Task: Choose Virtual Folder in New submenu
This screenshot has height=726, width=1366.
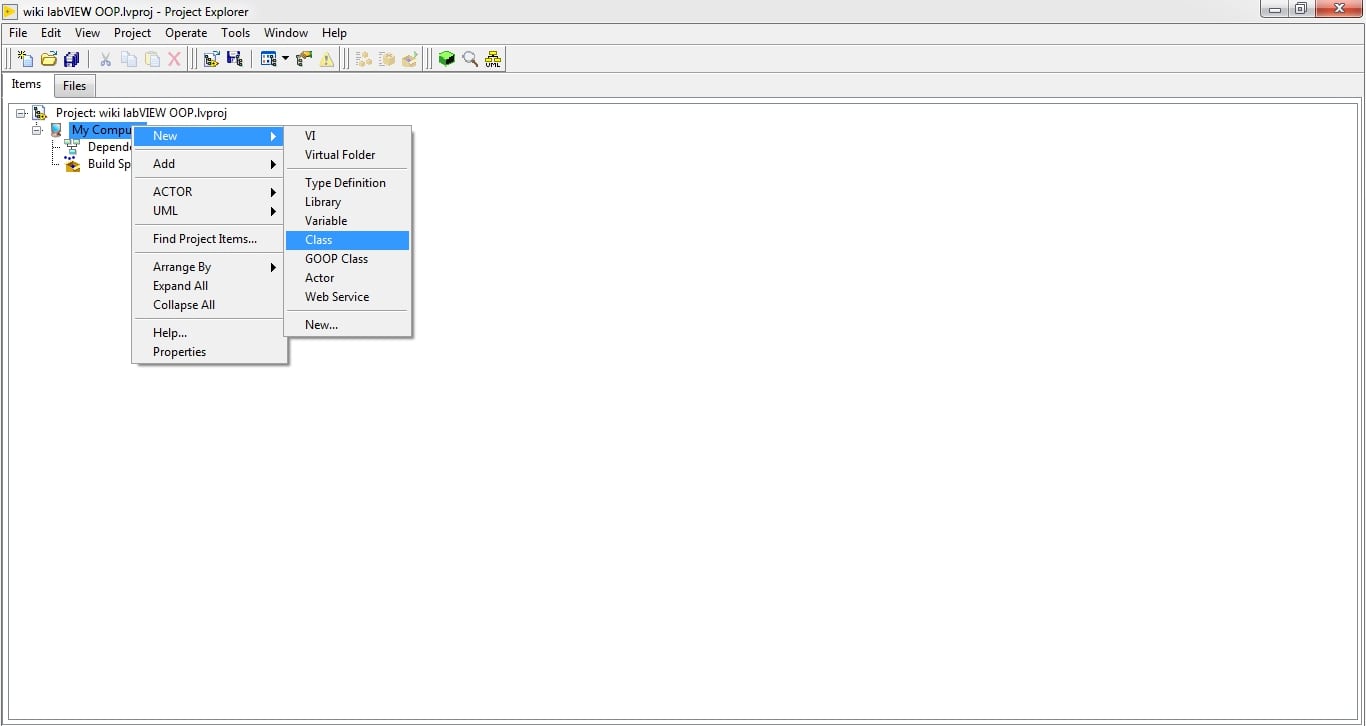Action: tap(347, 155)
